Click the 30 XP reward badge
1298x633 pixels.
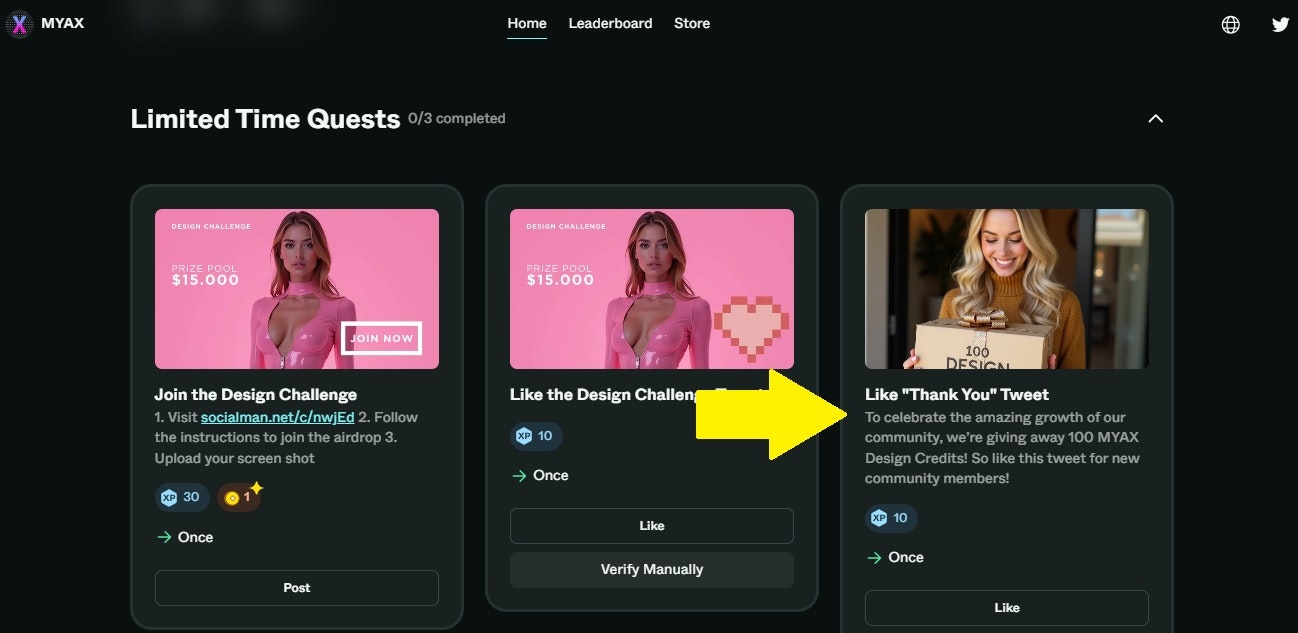[x=181, y=497]
